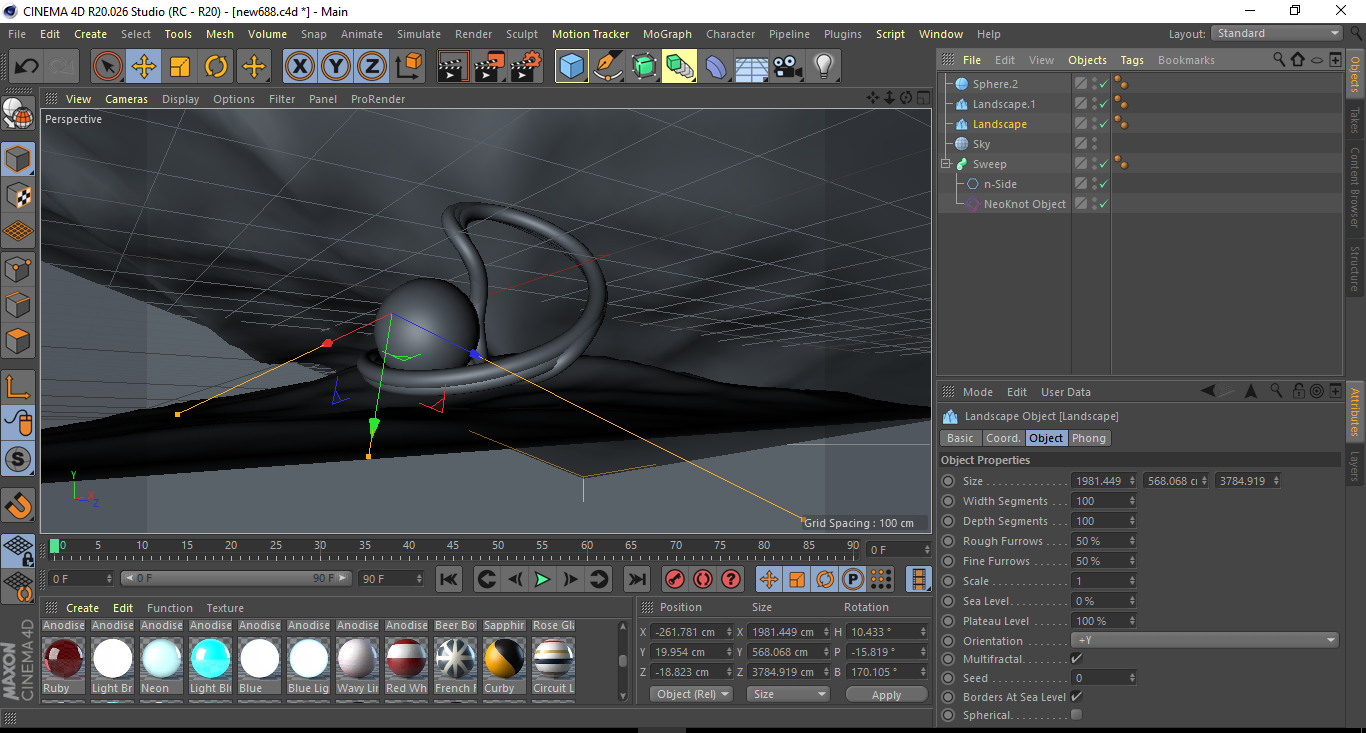This screenshot has width=1366, height=733.
Task: Click the Apply button
Action: pyautogui.click(x=887, y=694)
